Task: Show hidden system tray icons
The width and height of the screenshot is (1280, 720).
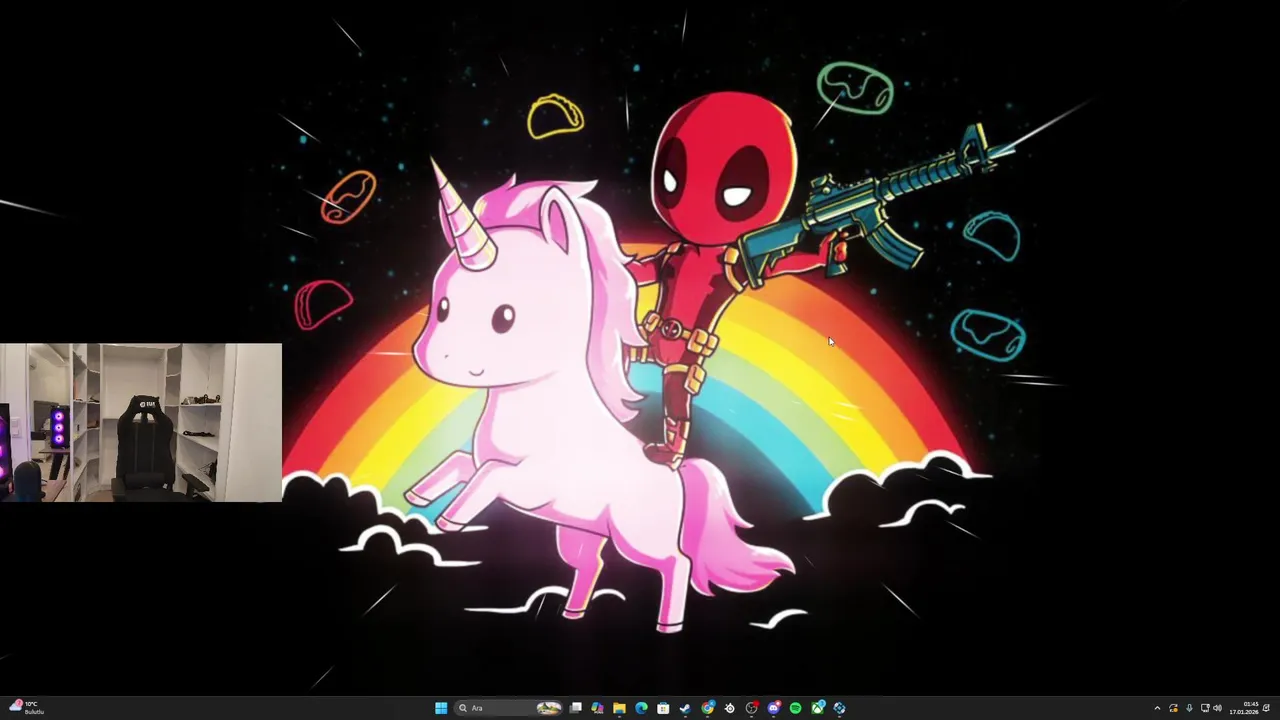Action: pos(1157,708)
